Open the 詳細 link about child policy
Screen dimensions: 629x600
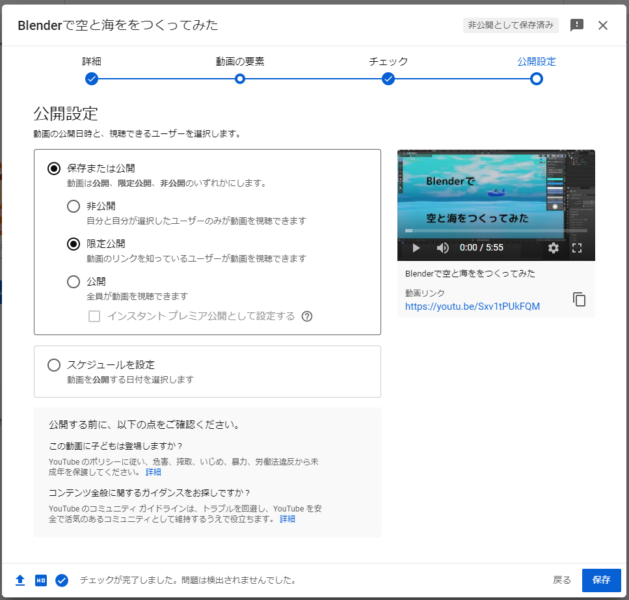click(x=153, y=472)
